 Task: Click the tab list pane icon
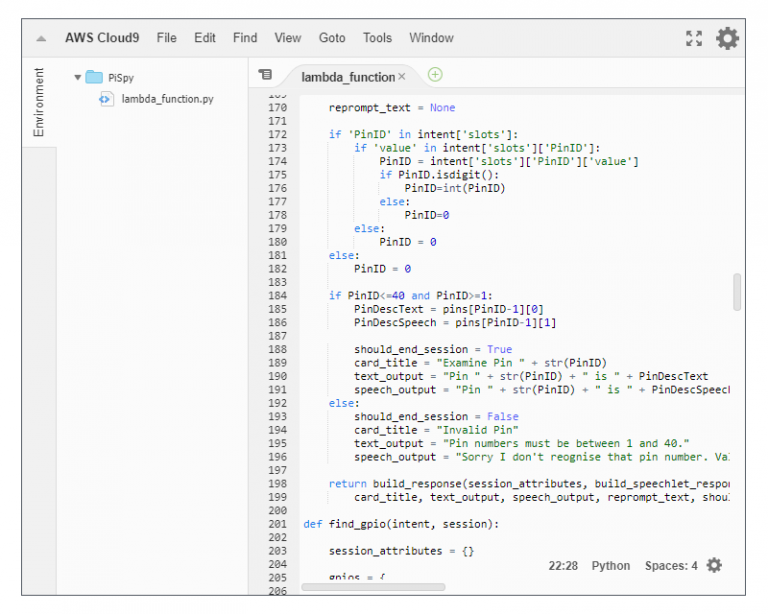(x=265, y=75)
